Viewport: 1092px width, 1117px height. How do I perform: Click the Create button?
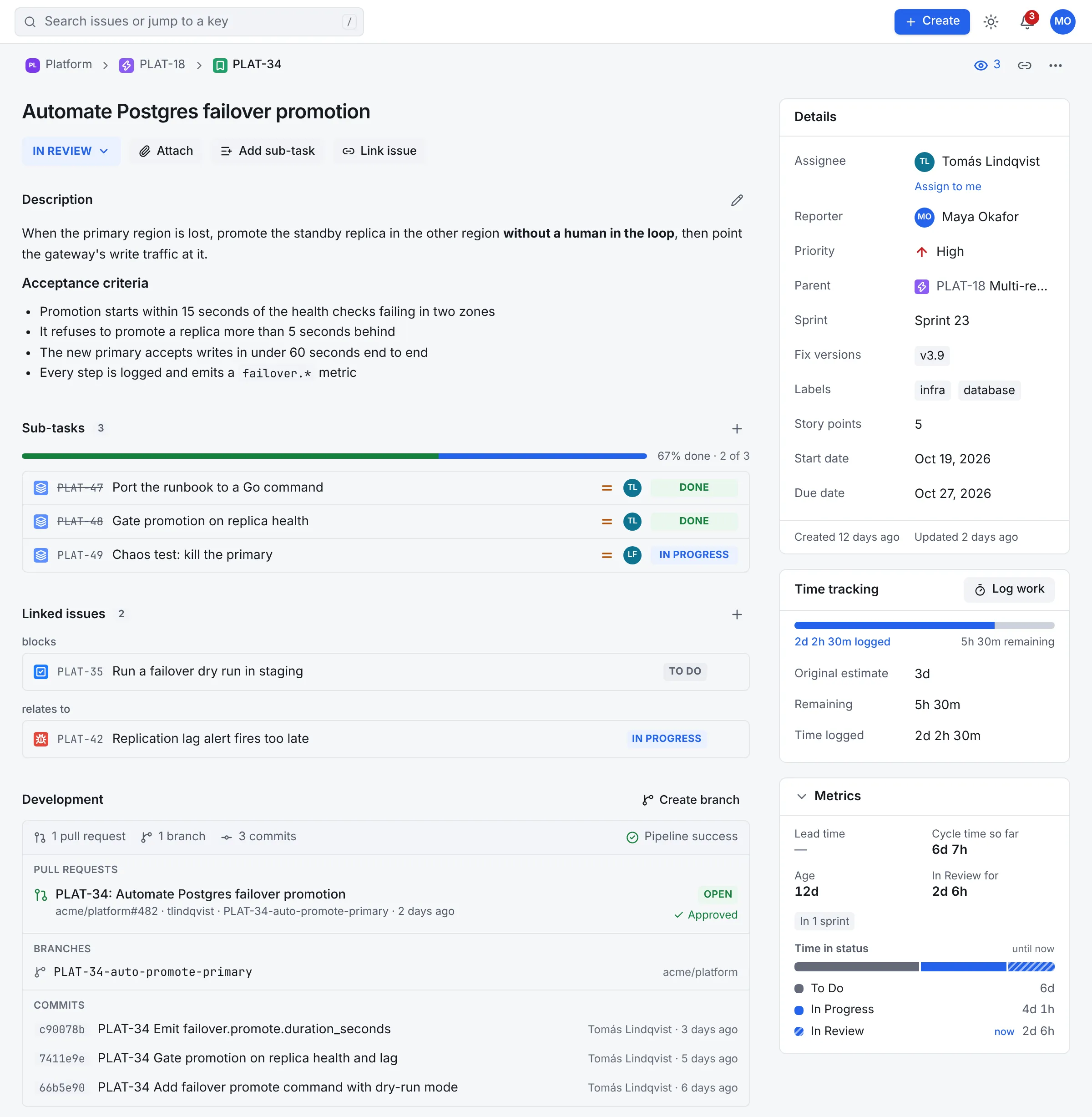pos(931,22)
